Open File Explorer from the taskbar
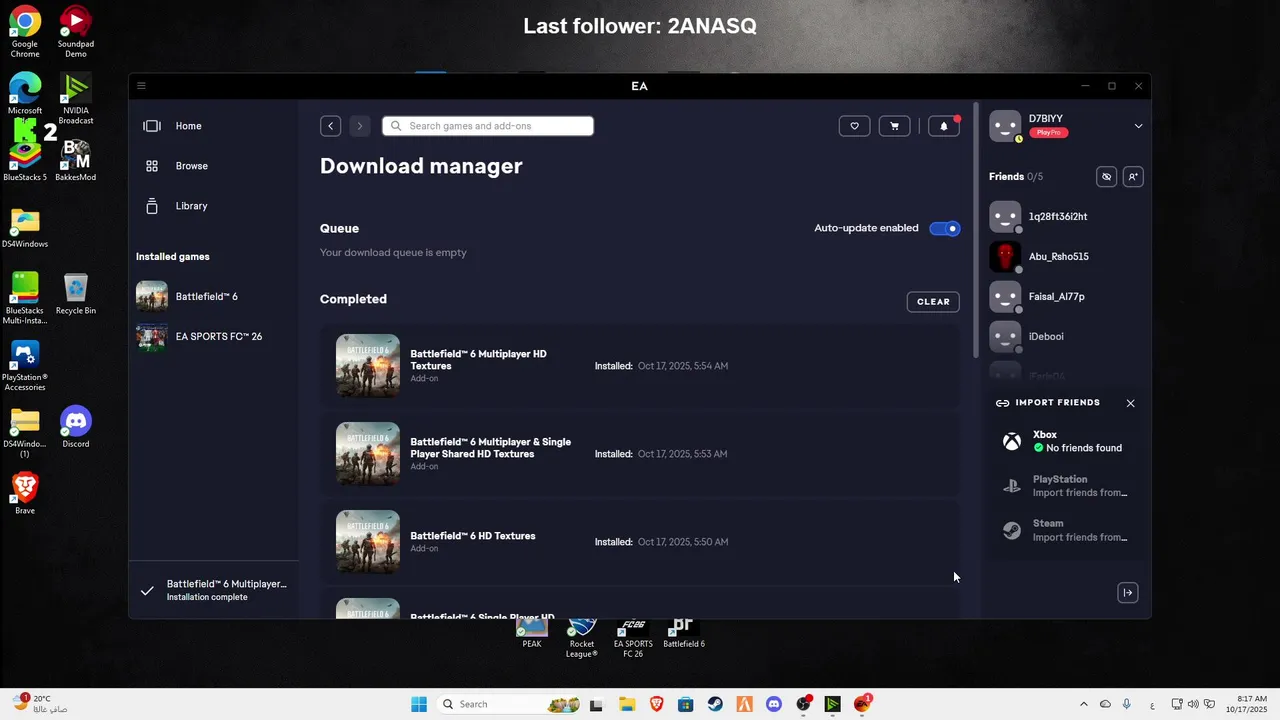 [626, 704]
